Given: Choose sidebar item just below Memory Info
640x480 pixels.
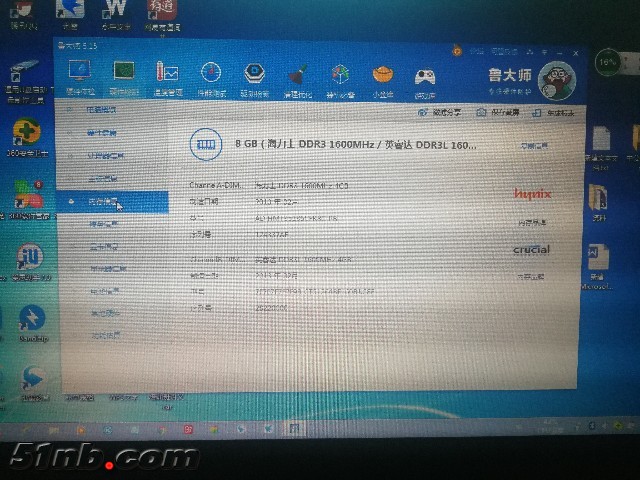Looking at the screenshot, I should [104, 225].
